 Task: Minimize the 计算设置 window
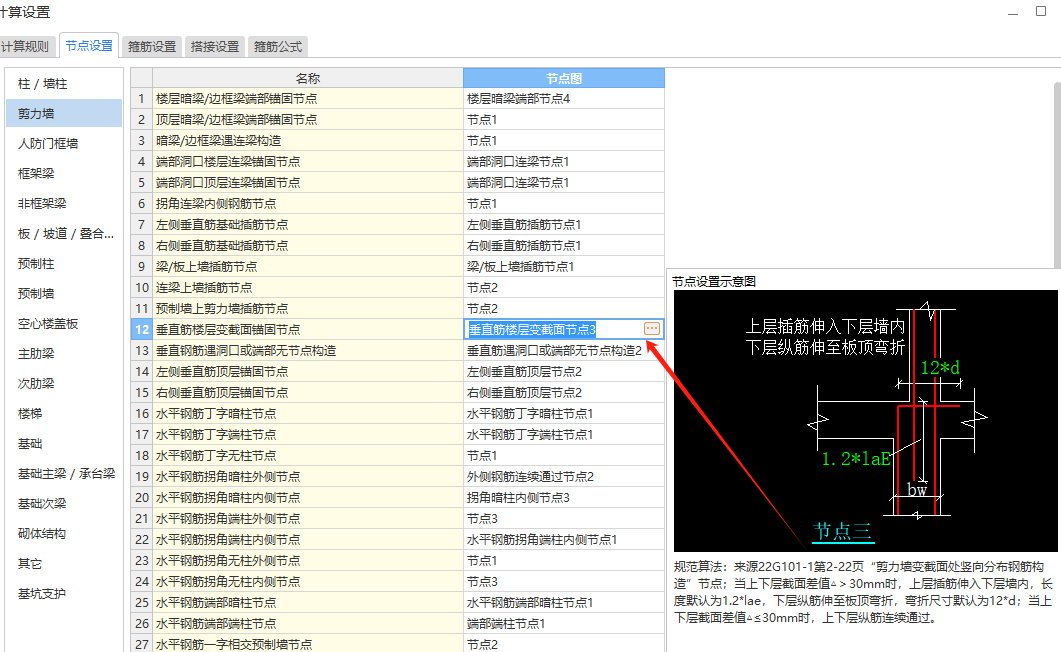click(x=1012, y=12)
